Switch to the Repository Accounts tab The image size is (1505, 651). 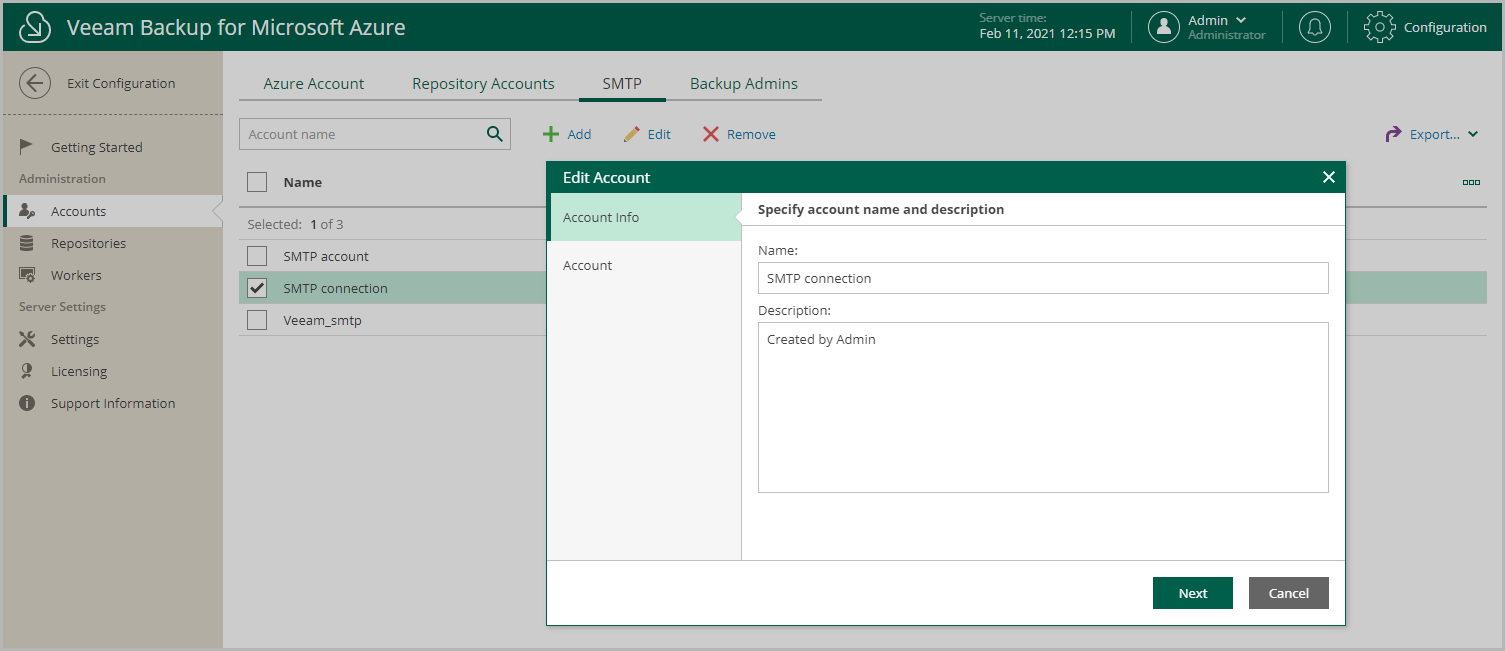click(483, 84)
